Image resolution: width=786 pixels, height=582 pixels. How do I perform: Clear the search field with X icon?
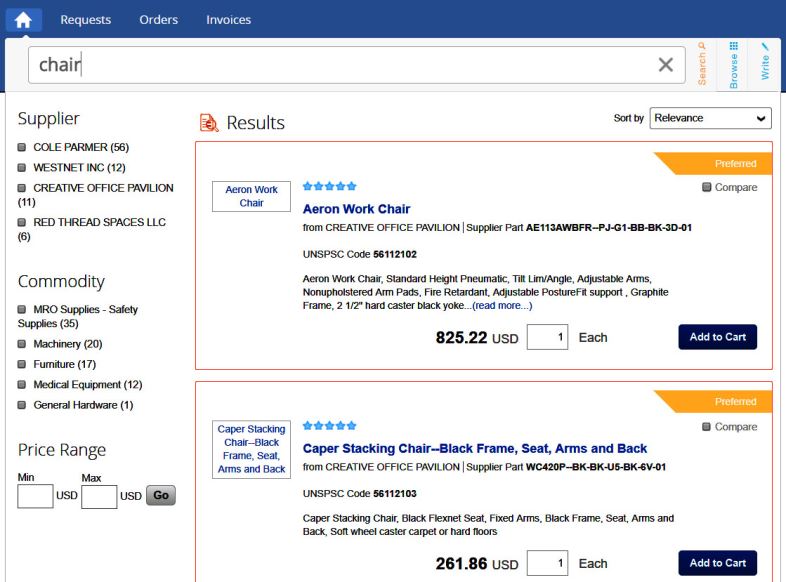pos(665,65)
